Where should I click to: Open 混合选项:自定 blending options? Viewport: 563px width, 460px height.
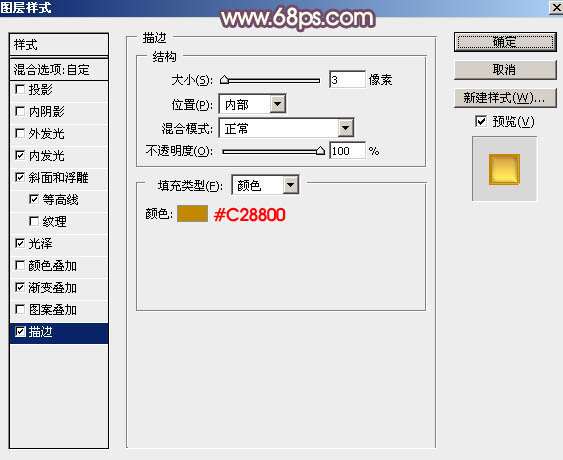59,69
